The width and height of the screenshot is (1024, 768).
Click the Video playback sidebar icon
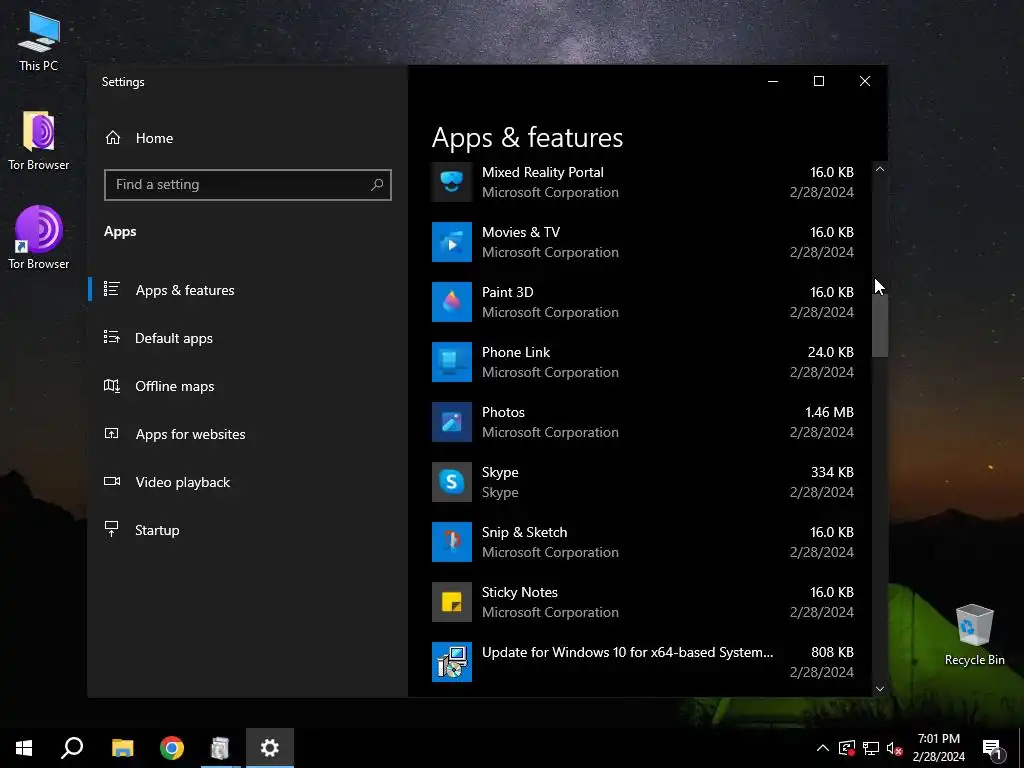(x=112, y=481)
